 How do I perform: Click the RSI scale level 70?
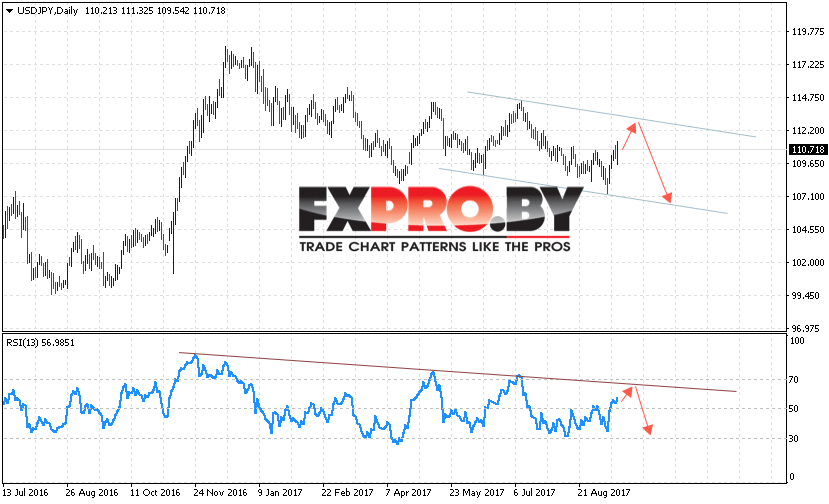coord(794,380)
